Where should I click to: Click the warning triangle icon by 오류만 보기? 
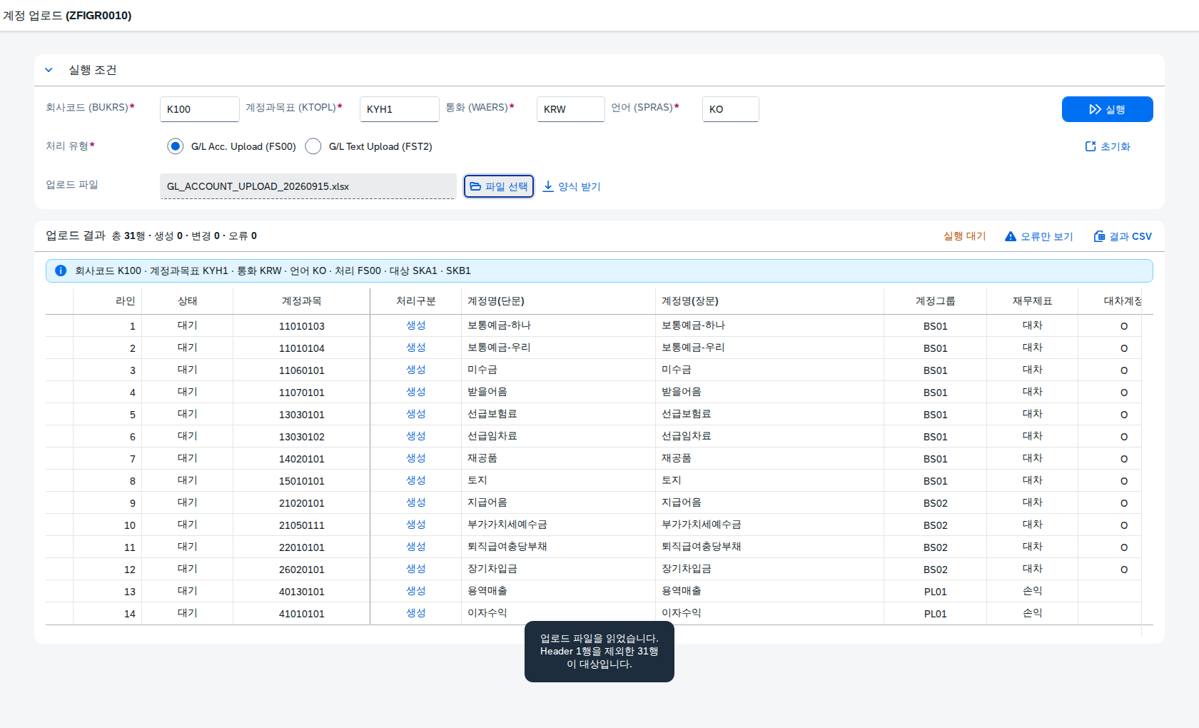click(1010, 236)
